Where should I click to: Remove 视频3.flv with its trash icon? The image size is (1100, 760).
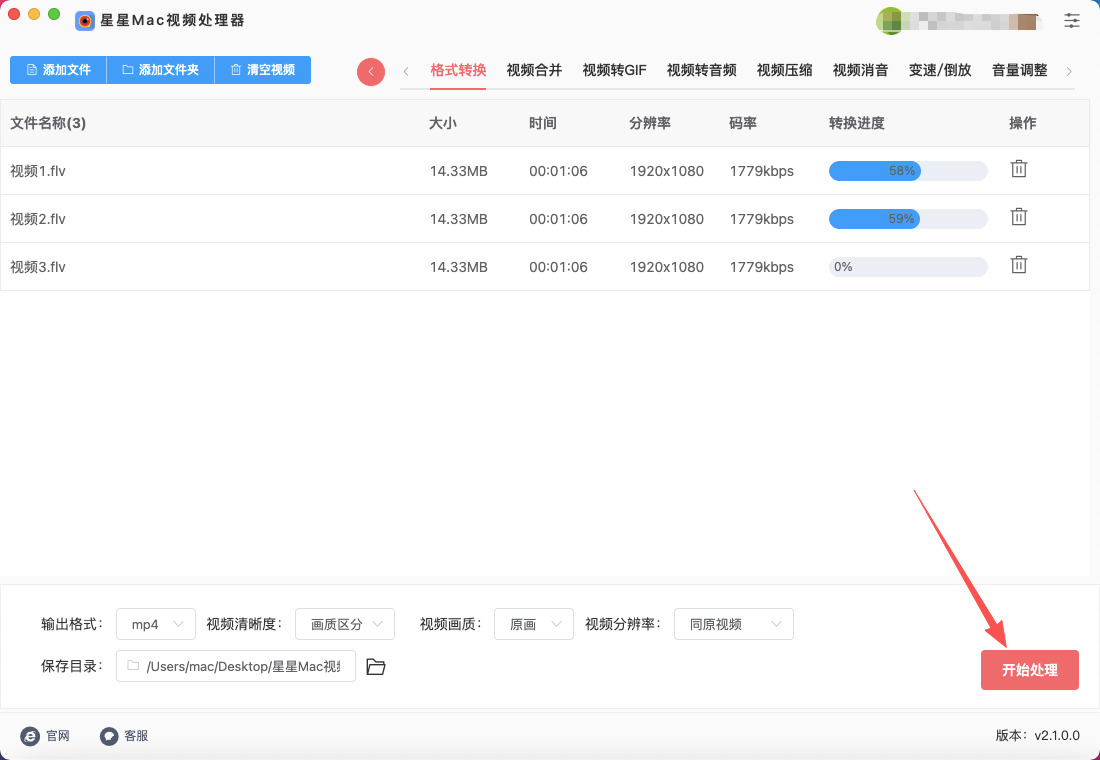point(1018,265)
